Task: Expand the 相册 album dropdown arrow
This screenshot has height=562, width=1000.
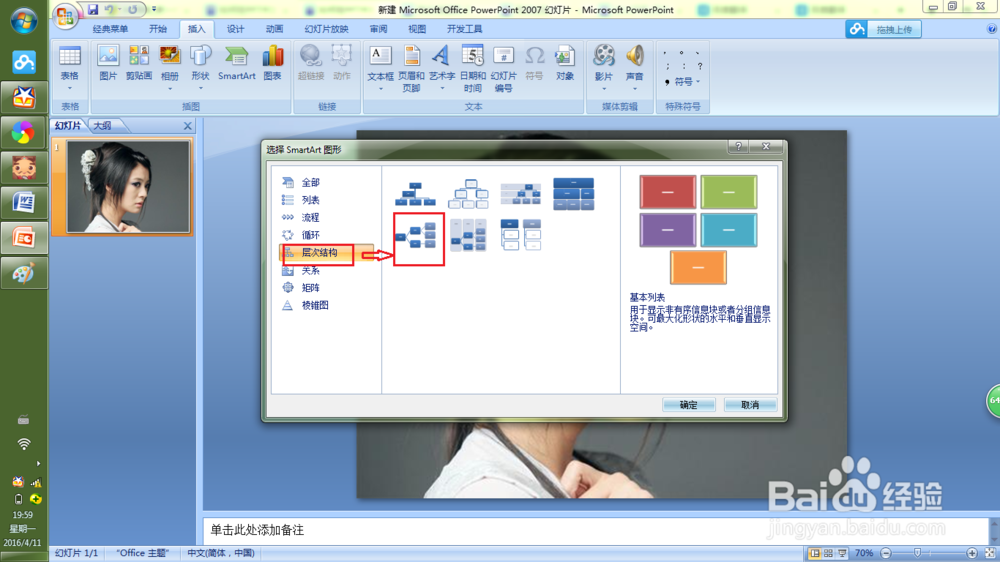Action: [x=170, y=89]
